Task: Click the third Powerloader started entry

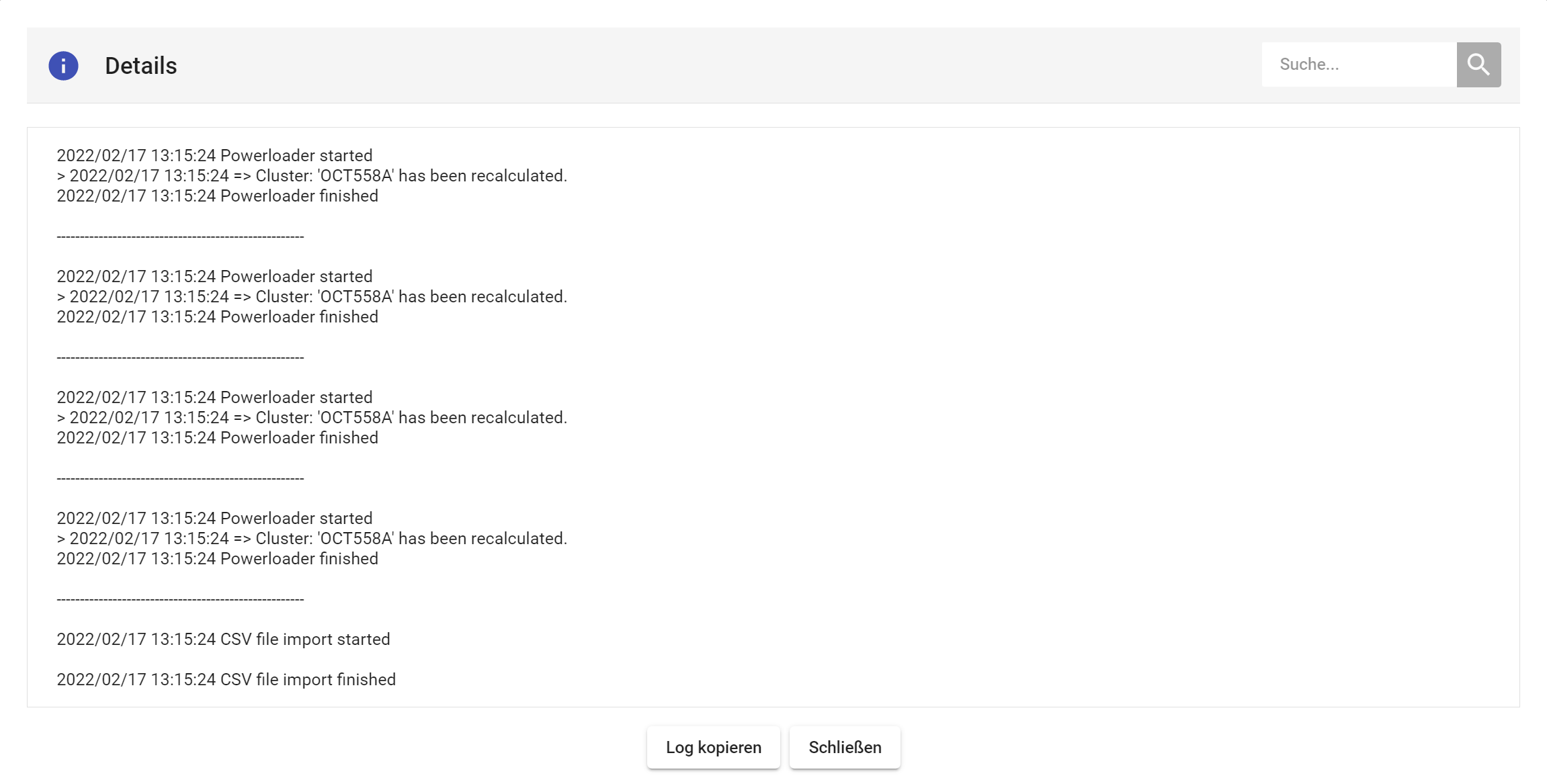Action: point(214,397)
